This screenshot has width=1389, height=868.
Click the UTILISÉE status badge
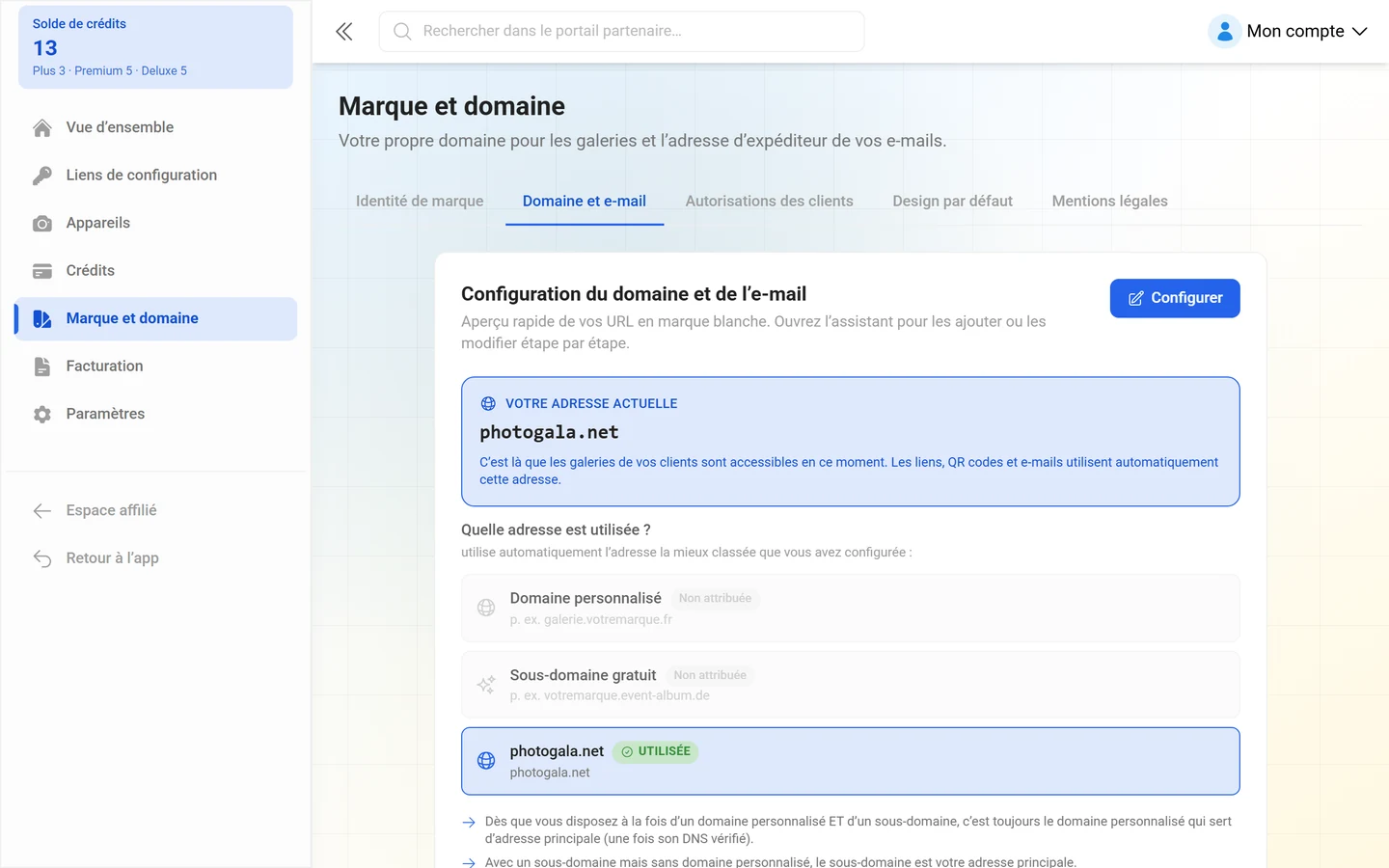656,751
